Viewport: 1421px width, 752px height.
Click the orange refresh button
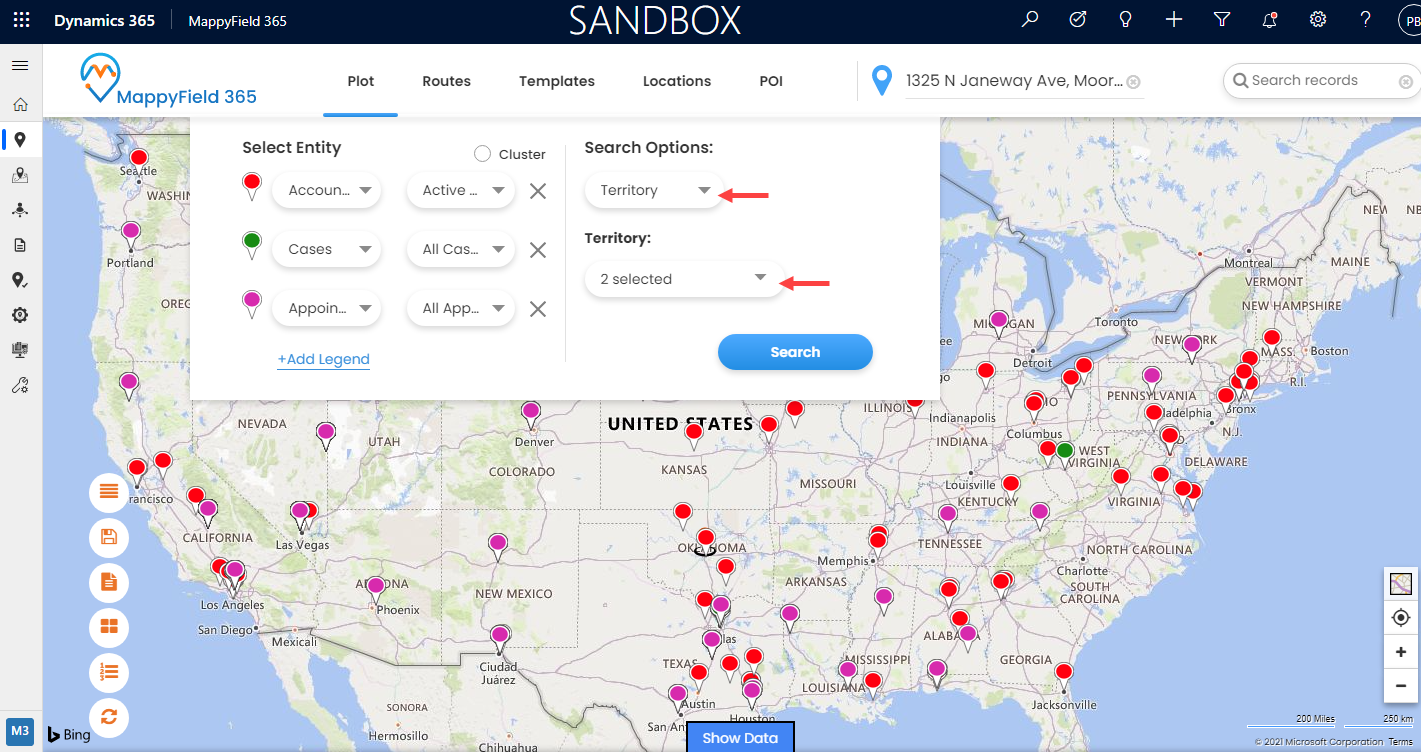[x=109, y=717]
